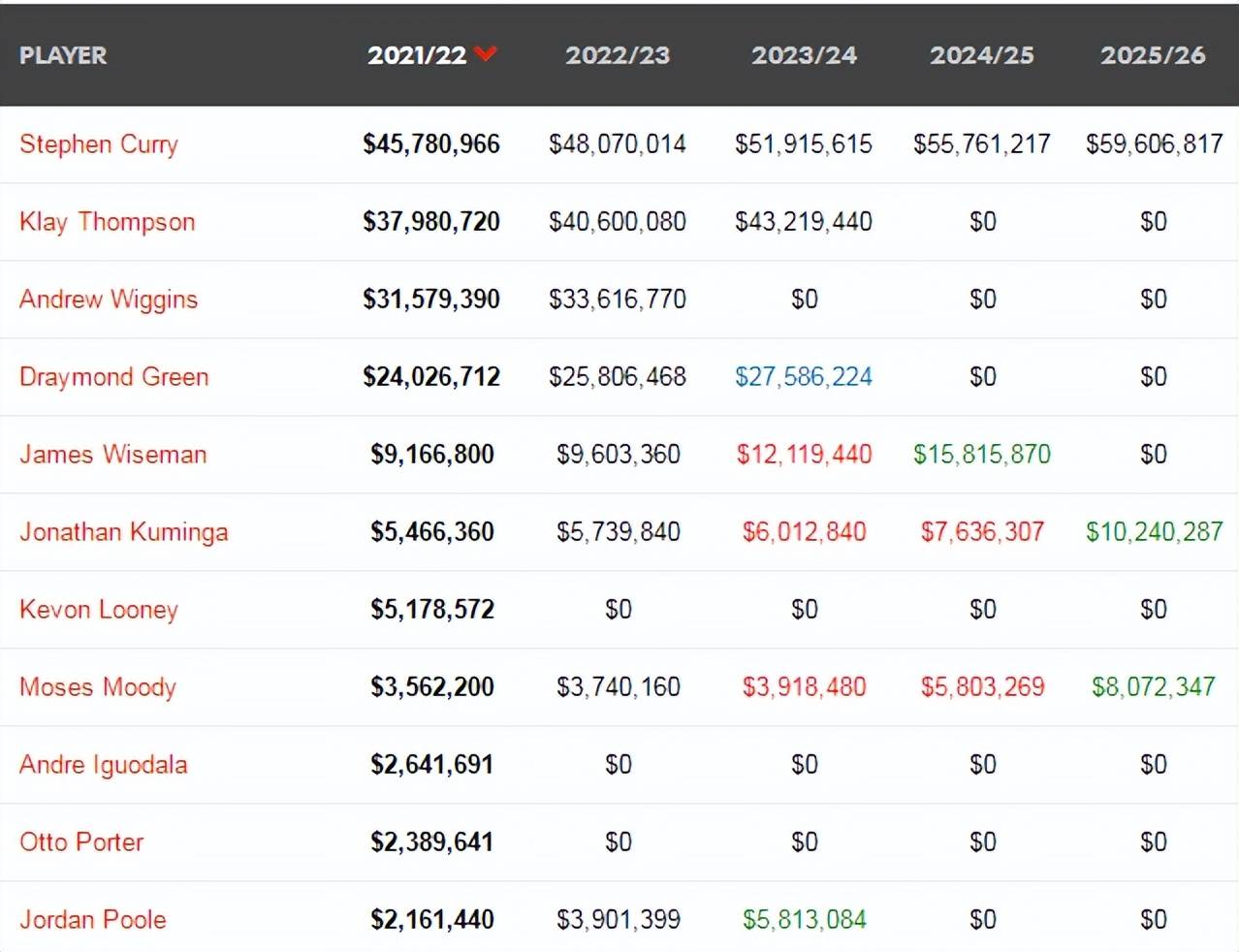Select Moody's red $5,803,269 value

point(982,687)
